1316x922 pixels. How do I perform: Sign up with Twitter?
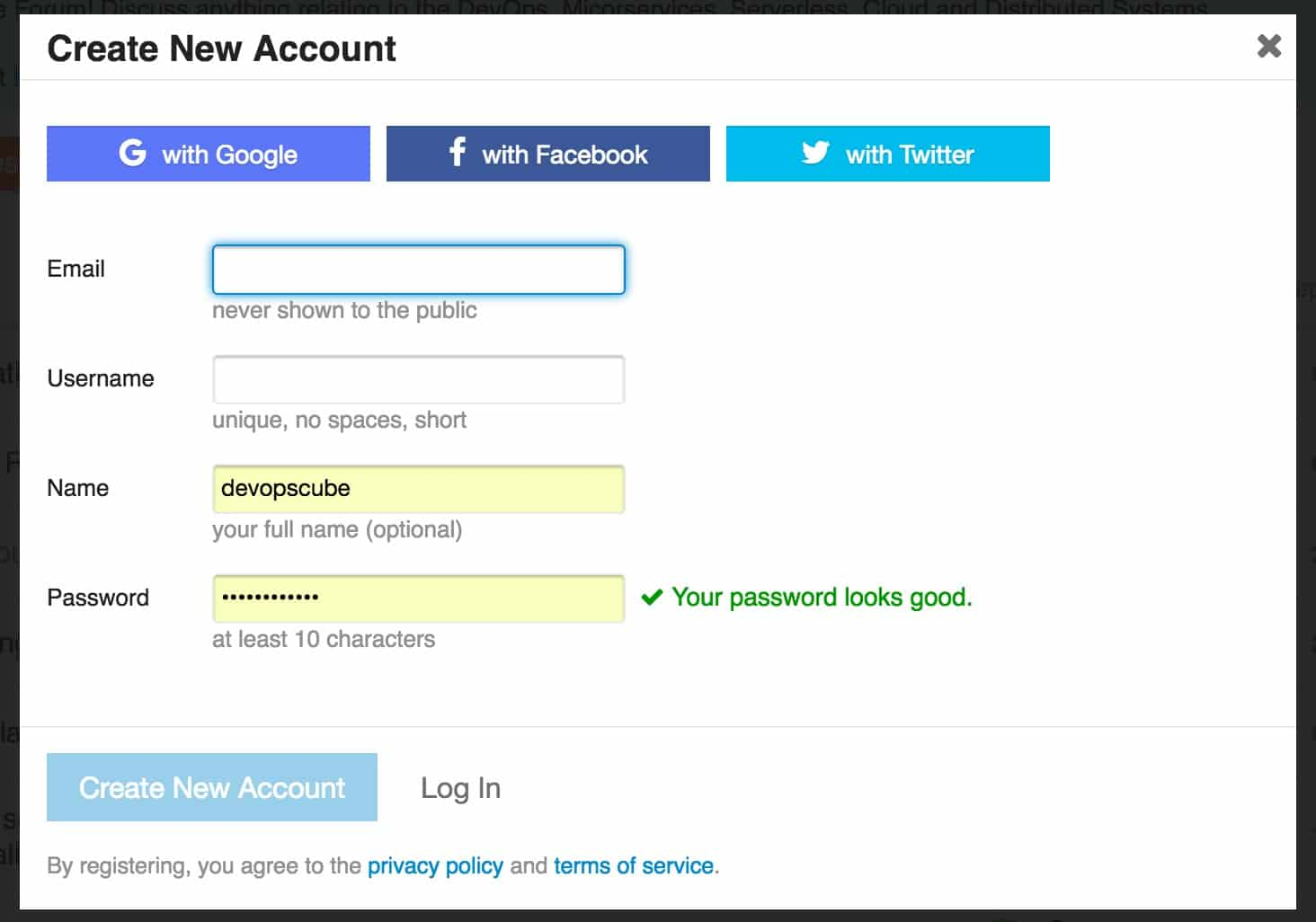tap(887, 154)
